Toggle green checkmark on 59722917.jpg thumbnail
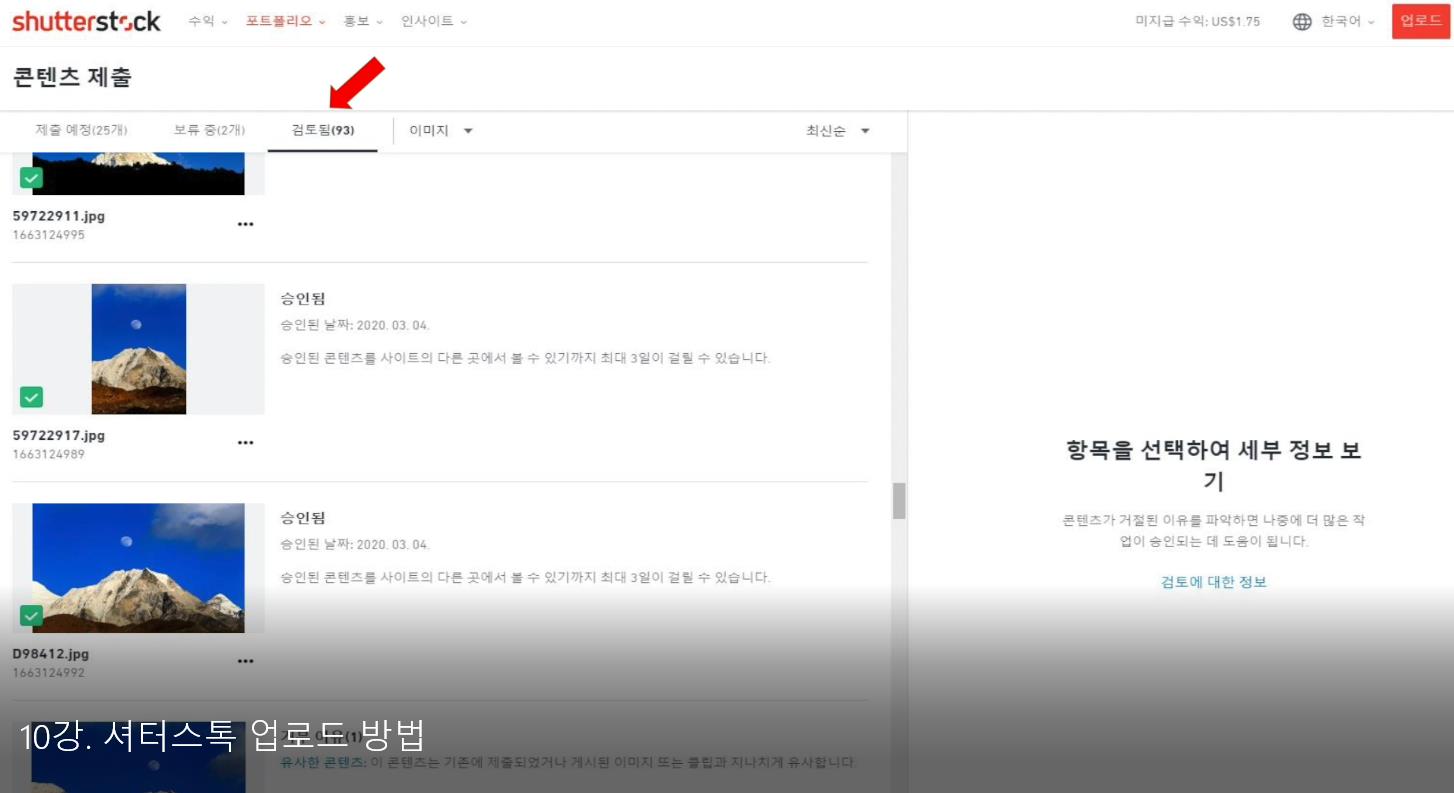1454x793 pixels. pos(32,397)
